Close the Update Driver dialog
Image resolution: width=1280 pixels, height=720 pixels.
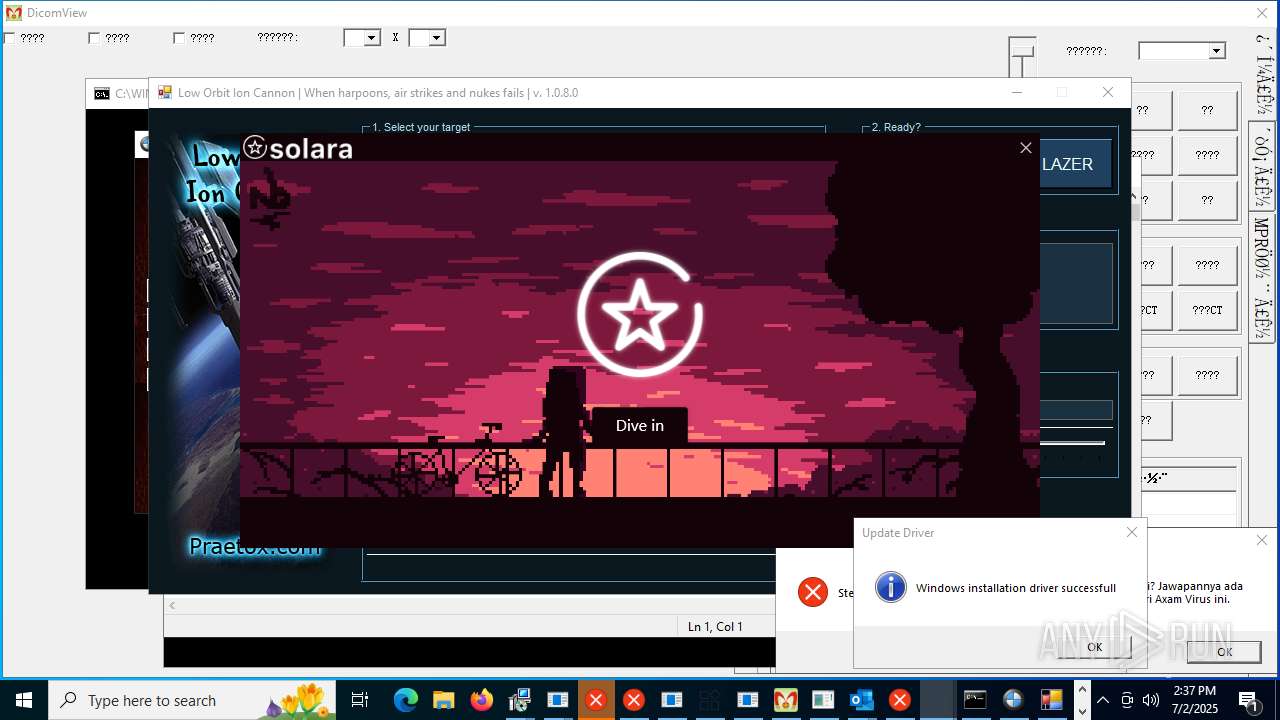point(1132,532)
